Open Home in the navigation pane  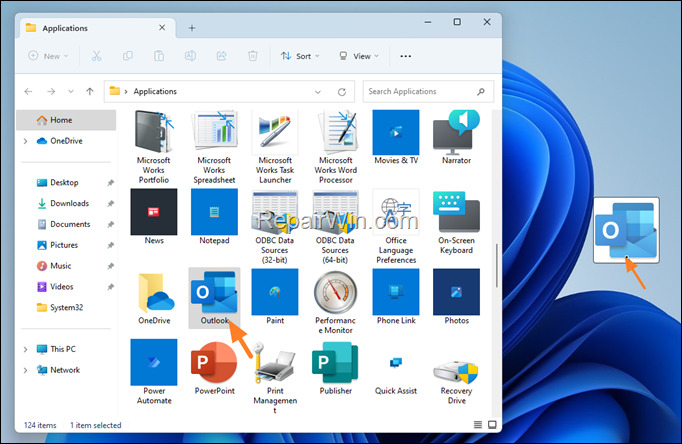click(x=66, y=120)
